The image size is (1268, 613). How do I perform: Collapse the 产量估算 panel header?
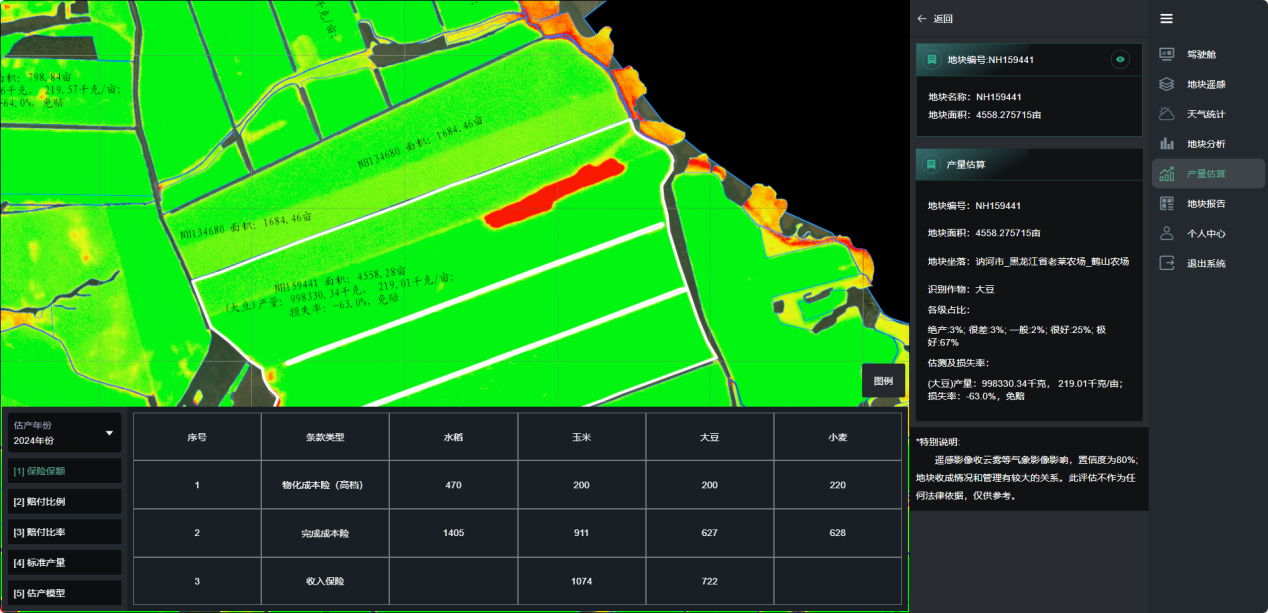(x=1028, y=164)
